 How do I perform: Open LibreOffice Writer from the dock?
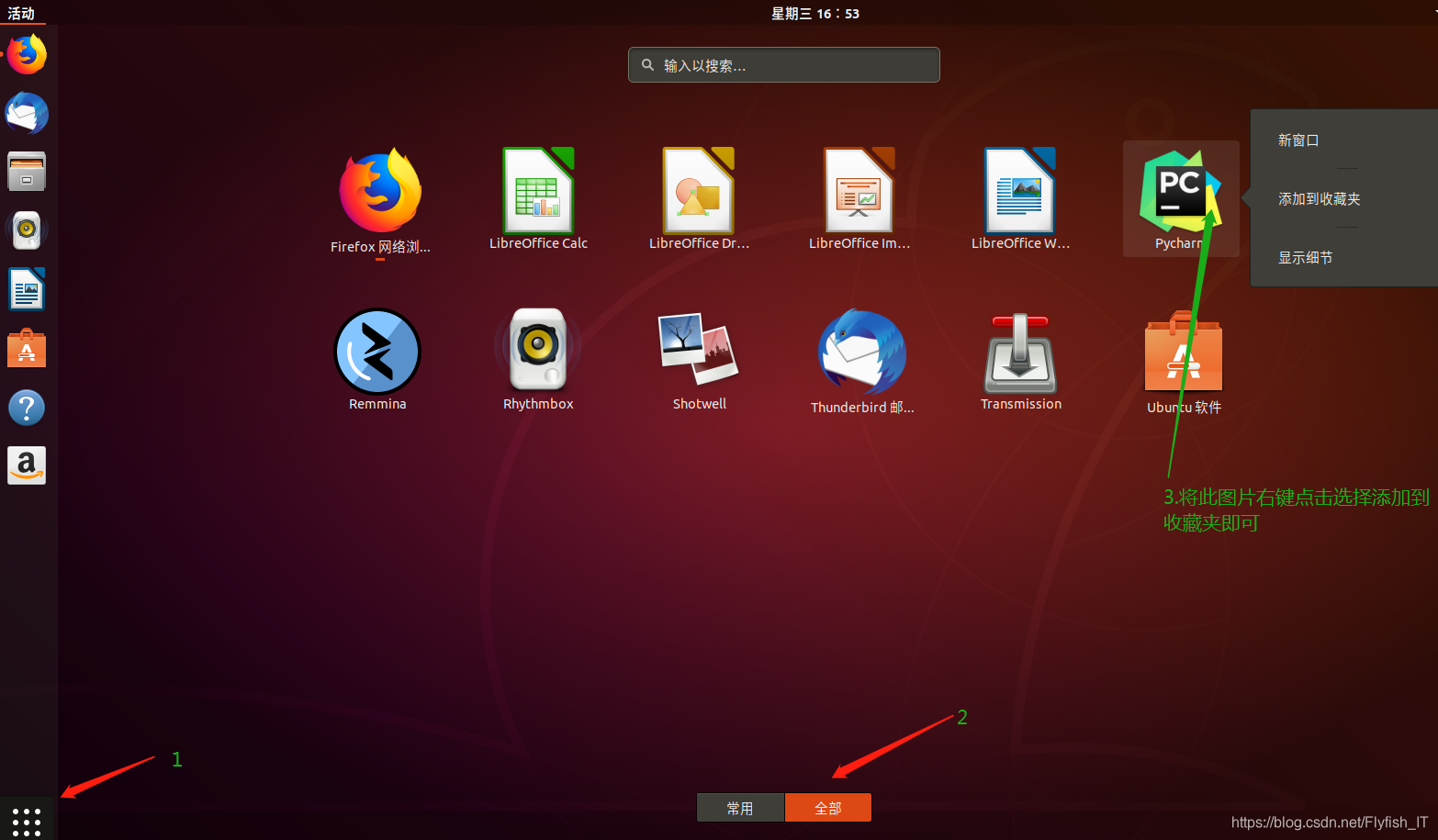27,289
